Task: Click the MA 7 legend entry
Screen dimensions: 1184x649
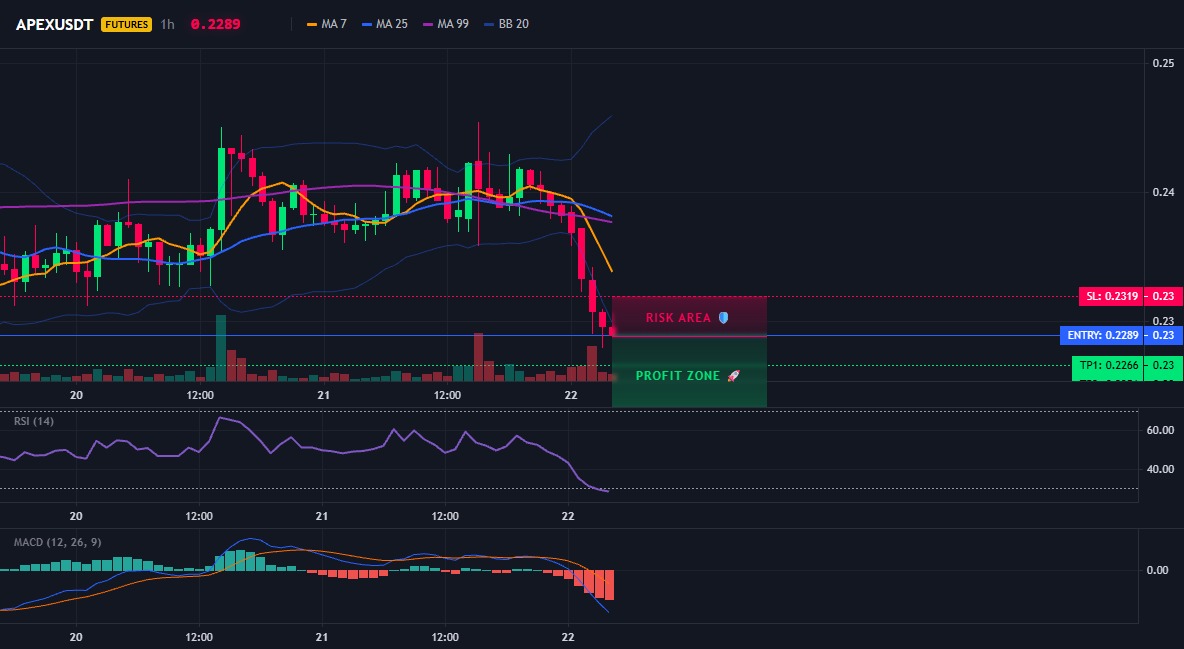Action: [327, 24]
